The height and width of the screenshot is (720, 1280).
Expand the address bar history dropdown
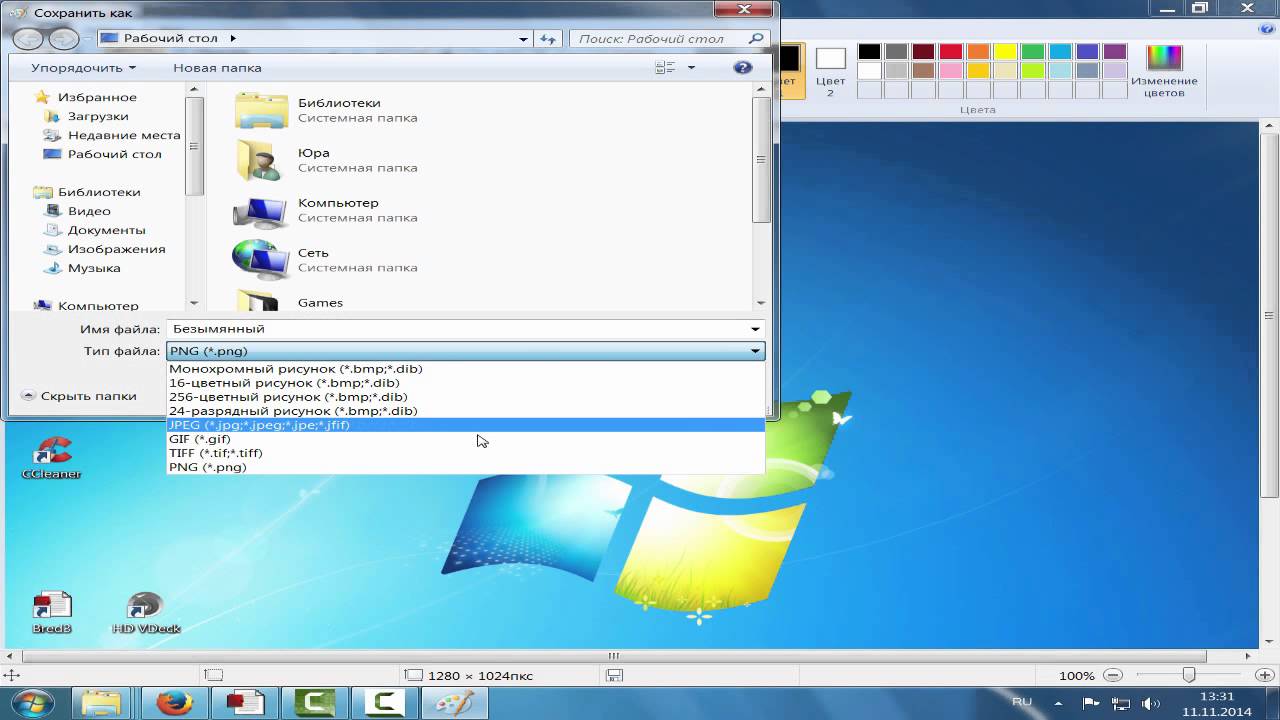(523, 39)
